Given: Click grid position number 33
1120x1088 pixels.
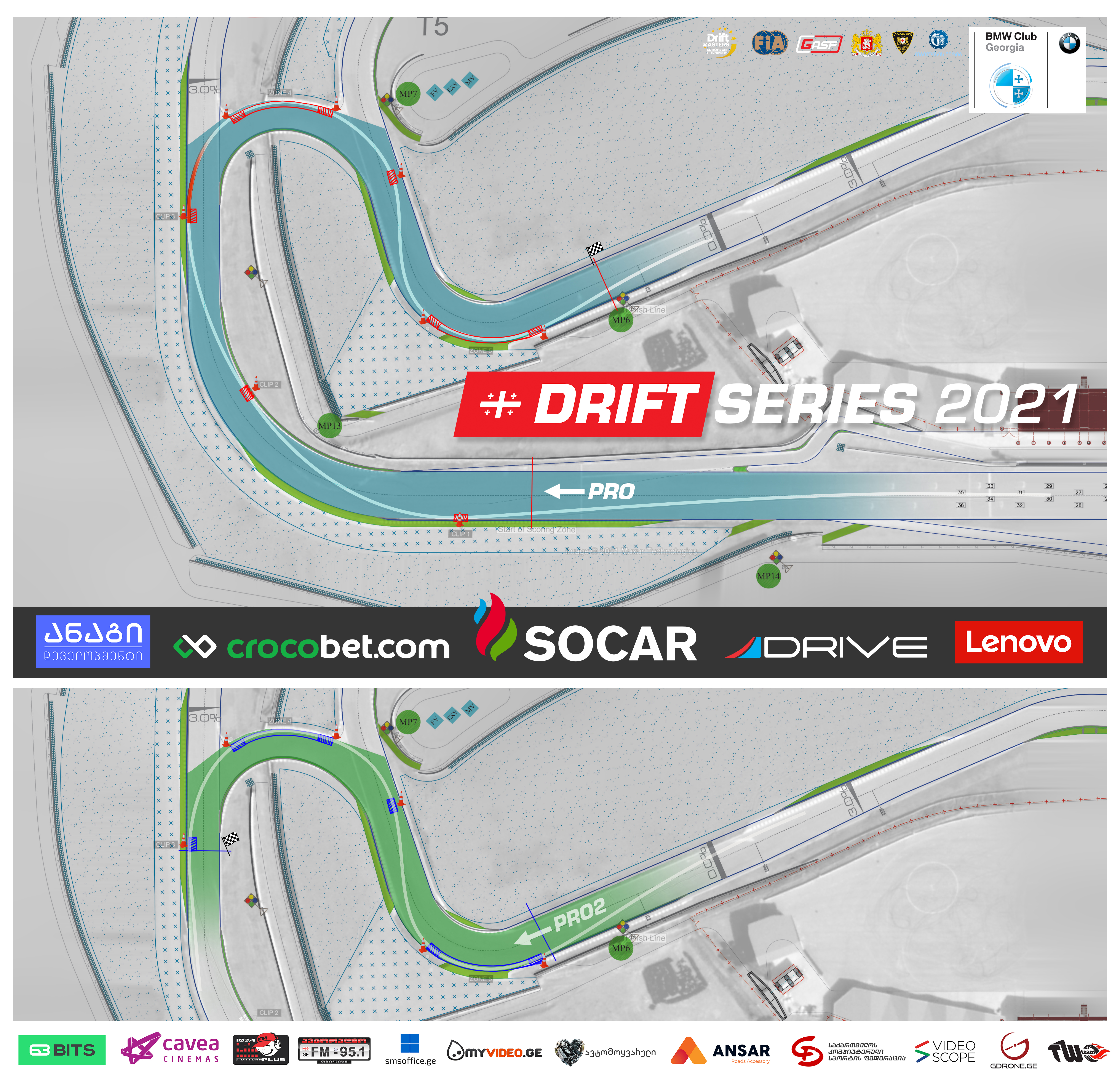Looking at the screenshot, I should pyautogui.click(x=990, y=486).
